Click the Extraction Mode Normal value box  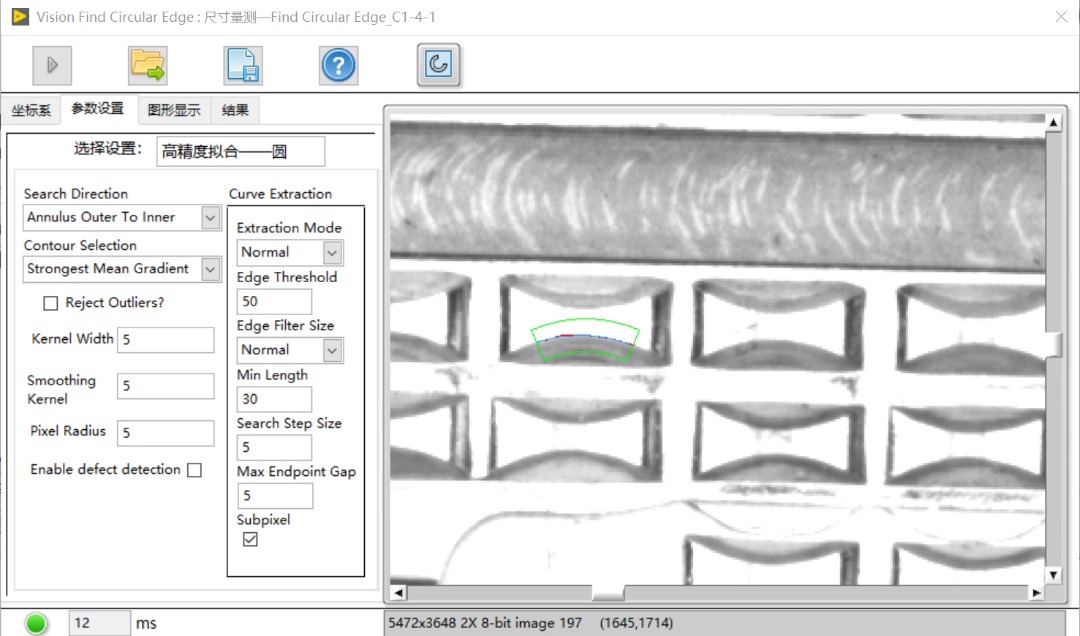pyautogui.click(x=289, y=253)
